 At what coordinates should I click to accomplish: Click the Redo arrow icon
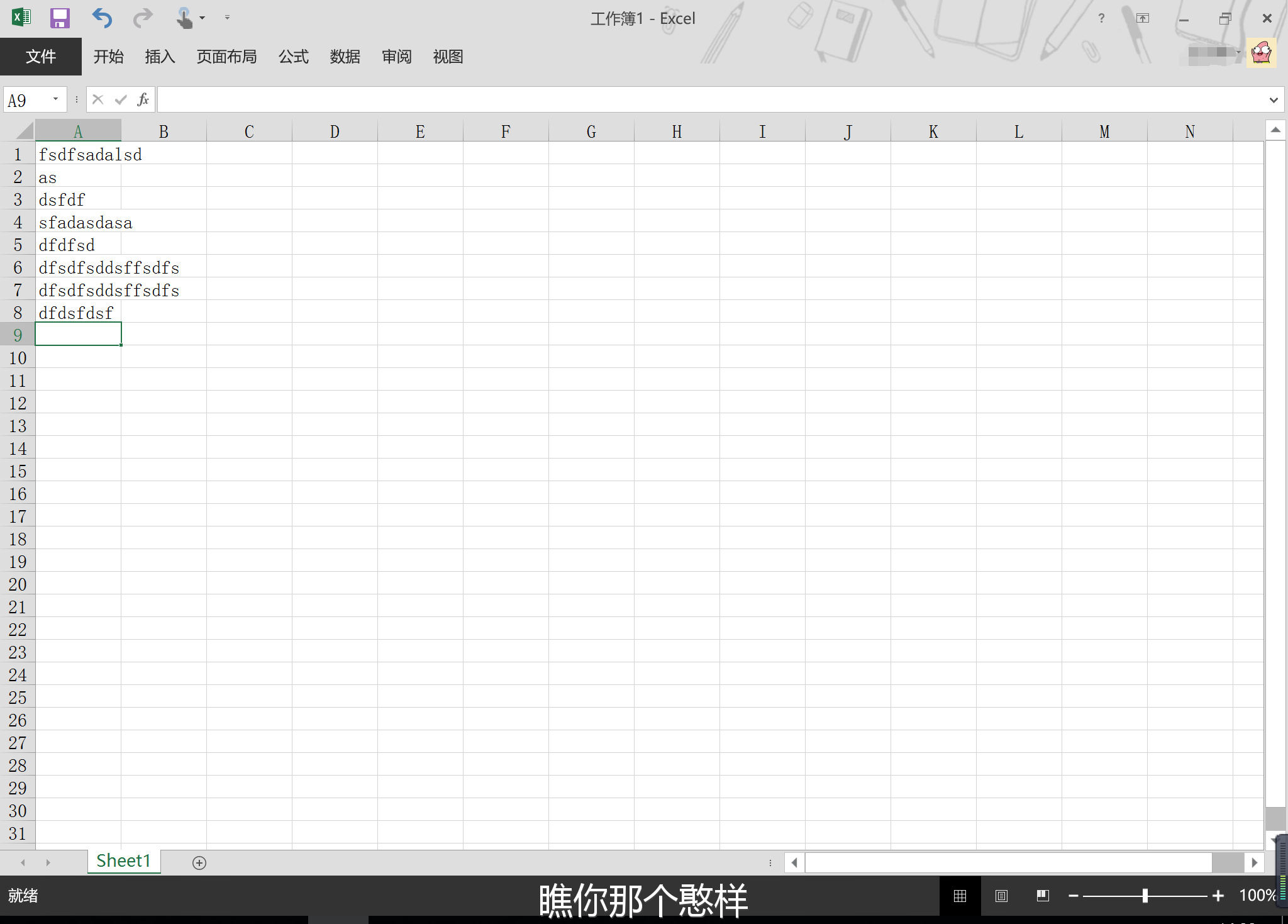tap(143, 18)
